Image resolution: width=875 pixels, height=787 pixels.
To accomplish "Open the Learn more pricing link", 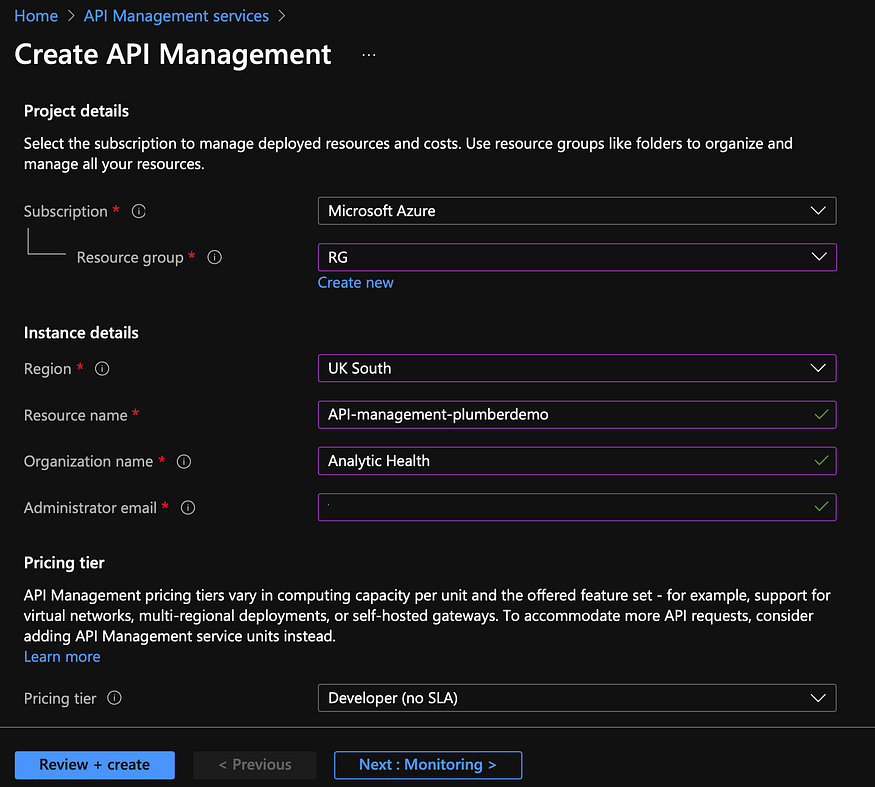I will [x=62, y=657].
